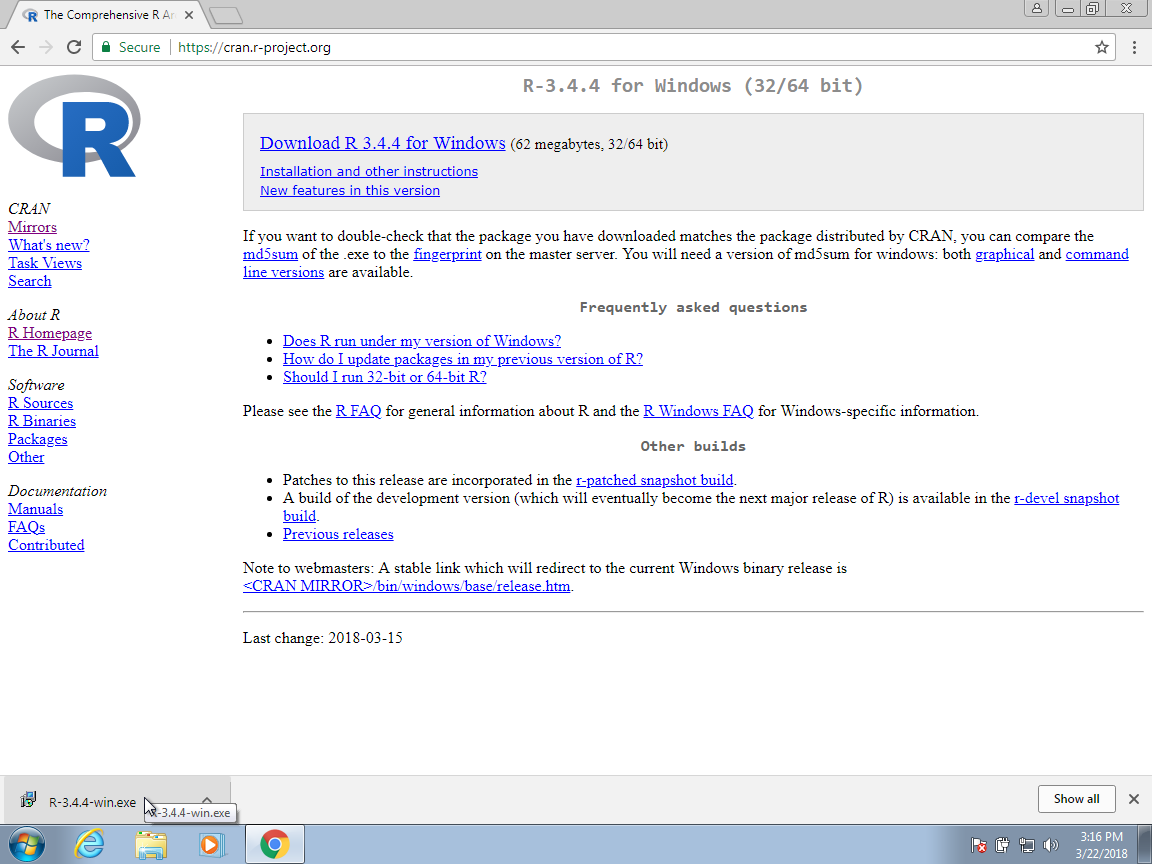
Task: Open the downloaded R-3.4.4-win.exe file
Action: pos(91,802)
